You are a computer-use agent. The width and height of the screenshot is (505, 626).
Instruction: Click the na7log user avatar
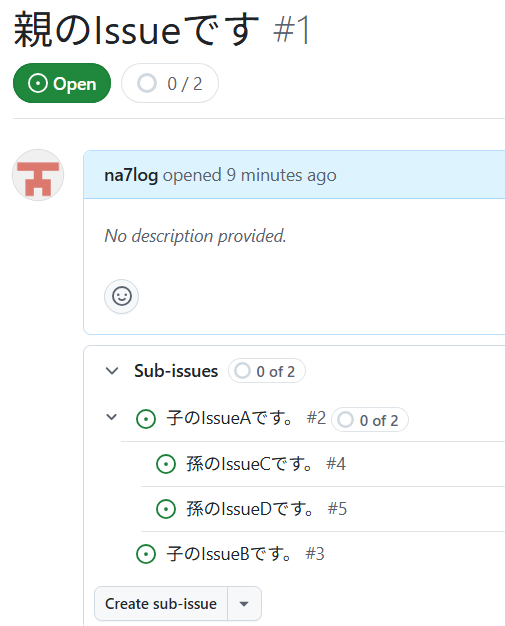(x=38, y=175)
